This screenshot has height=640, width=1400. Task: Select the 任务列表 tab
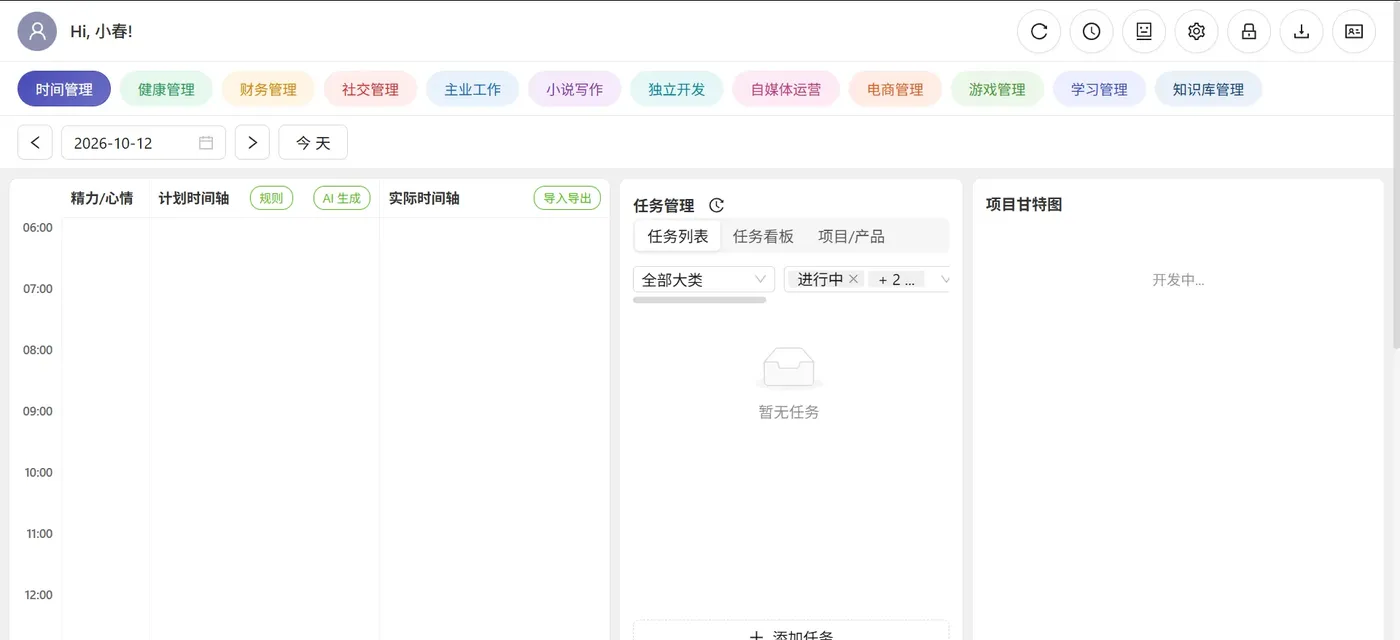tap(678, 236)
